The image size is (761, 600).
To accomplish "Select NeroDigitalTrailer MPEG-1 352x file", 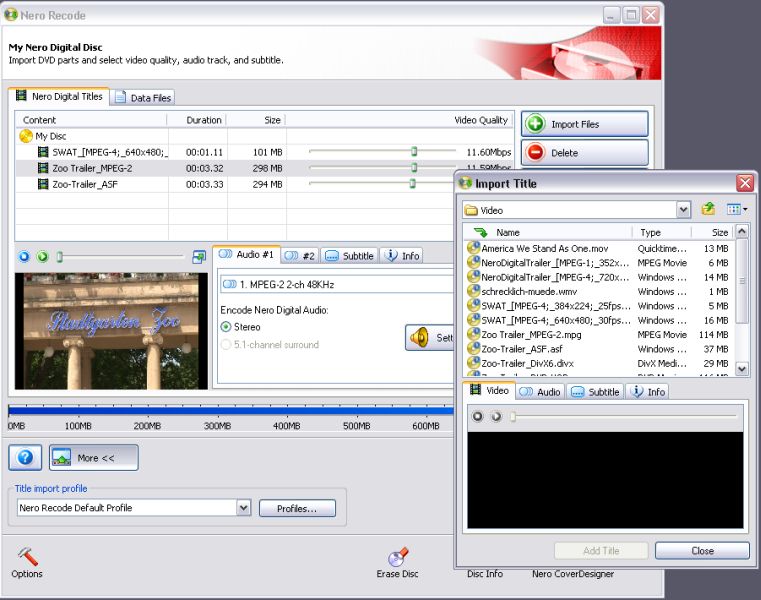I will (x=598, y=263).
